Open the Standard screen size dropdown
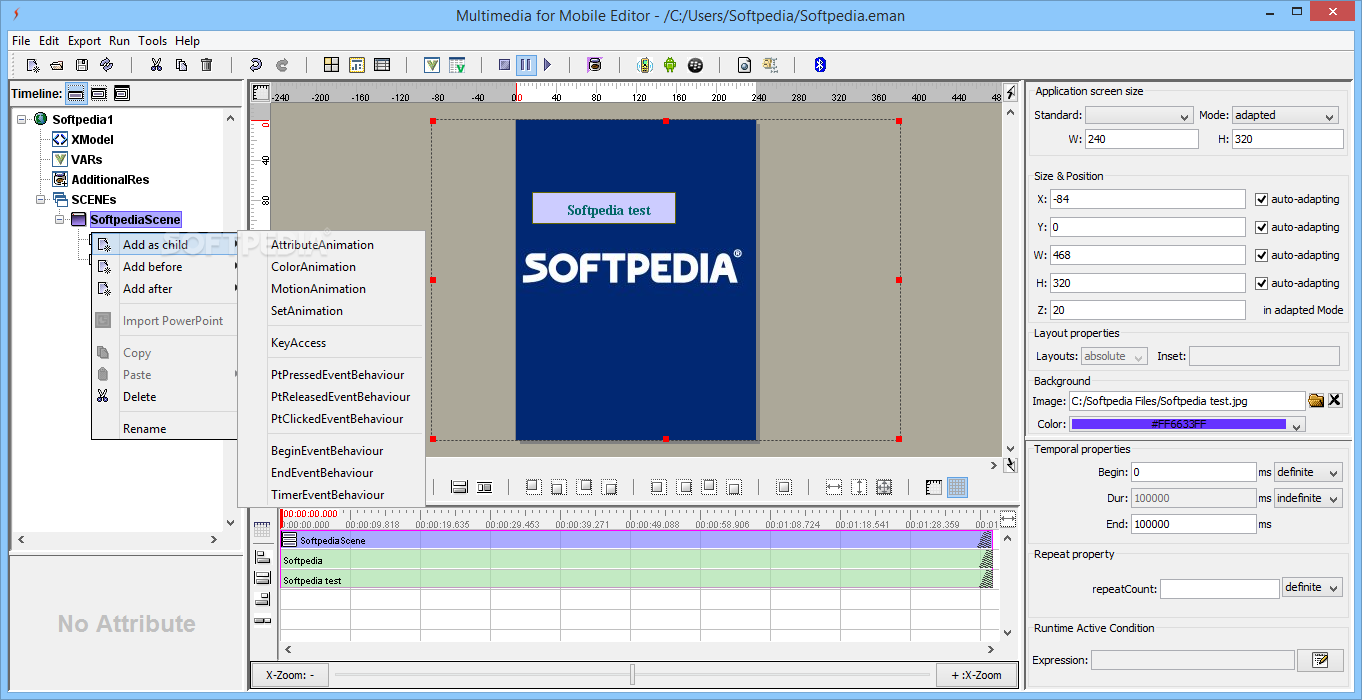Image resolution: width=1362 pixels, height=700 pixels. pos(1139,115)
